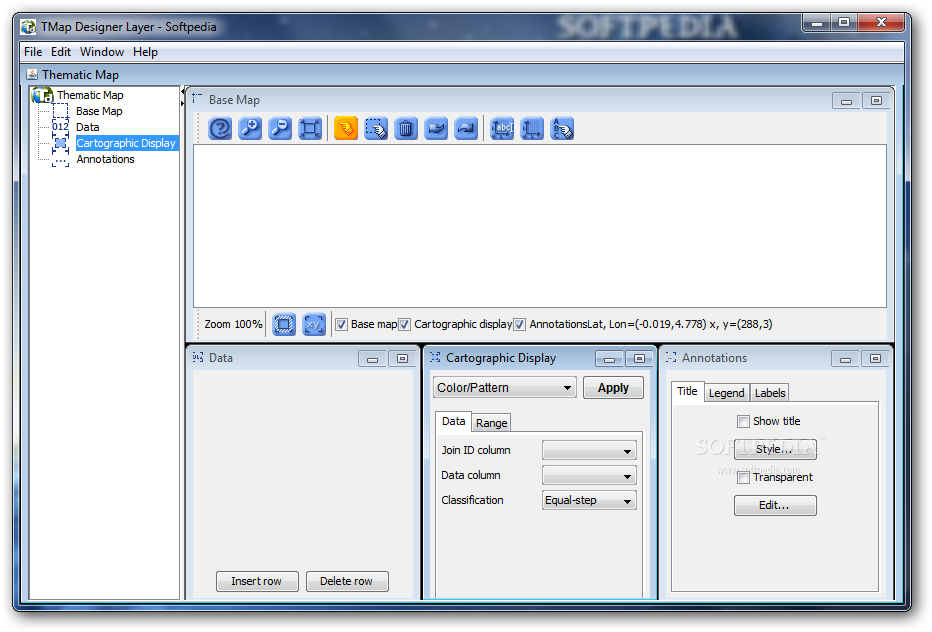Open the Edit menu
This screenshot has height=632, width=932.
[x=61, y=52]
